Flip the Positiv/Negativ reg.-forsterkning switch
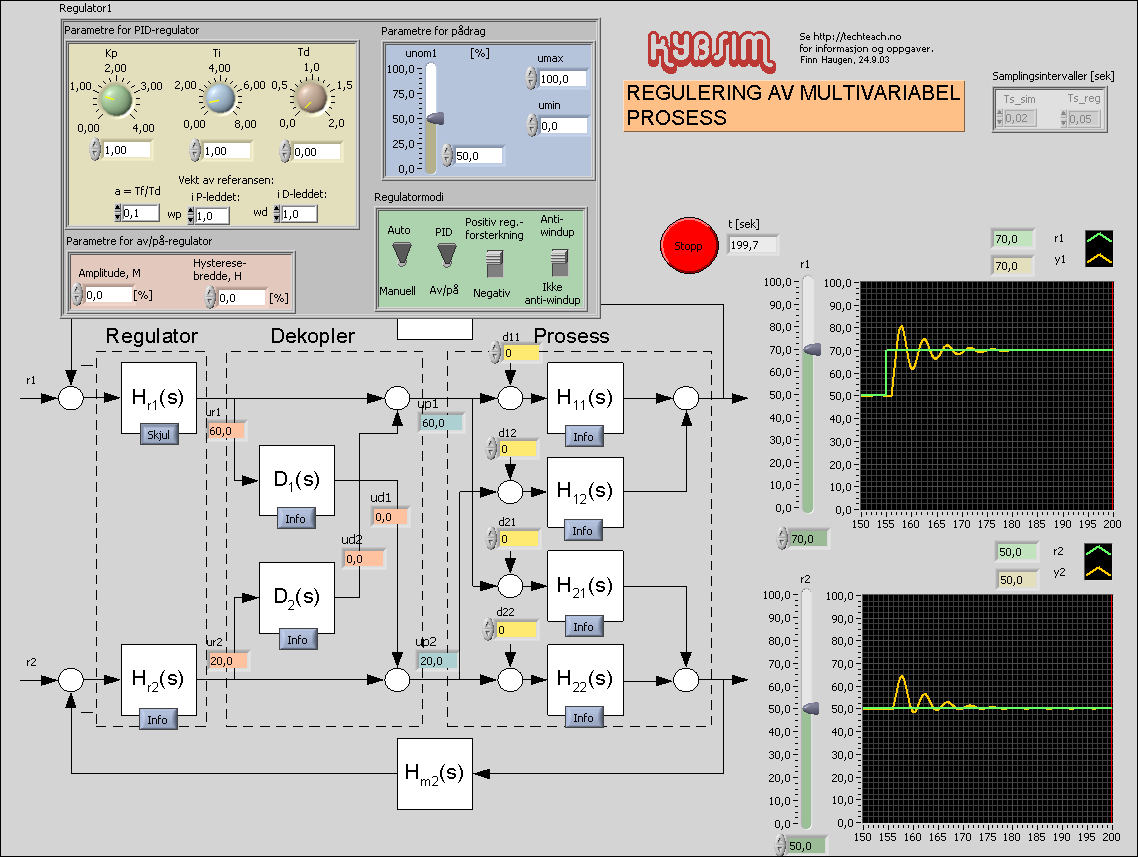Viewport: 1138px width, 857px height. click(x=492, y=263)
